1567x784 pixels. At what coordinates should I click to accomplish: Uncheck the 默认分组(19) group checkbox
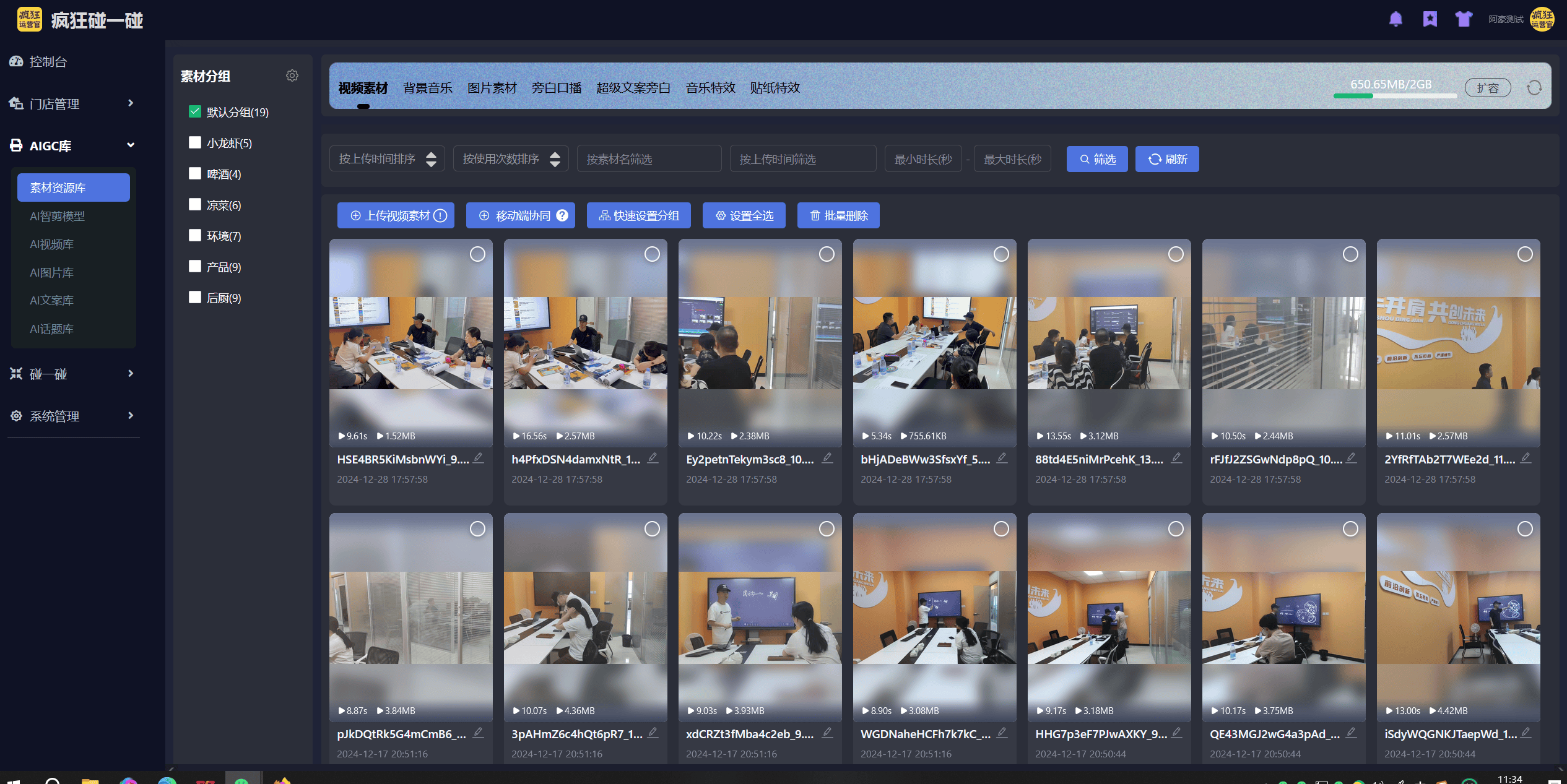point(195,111)
